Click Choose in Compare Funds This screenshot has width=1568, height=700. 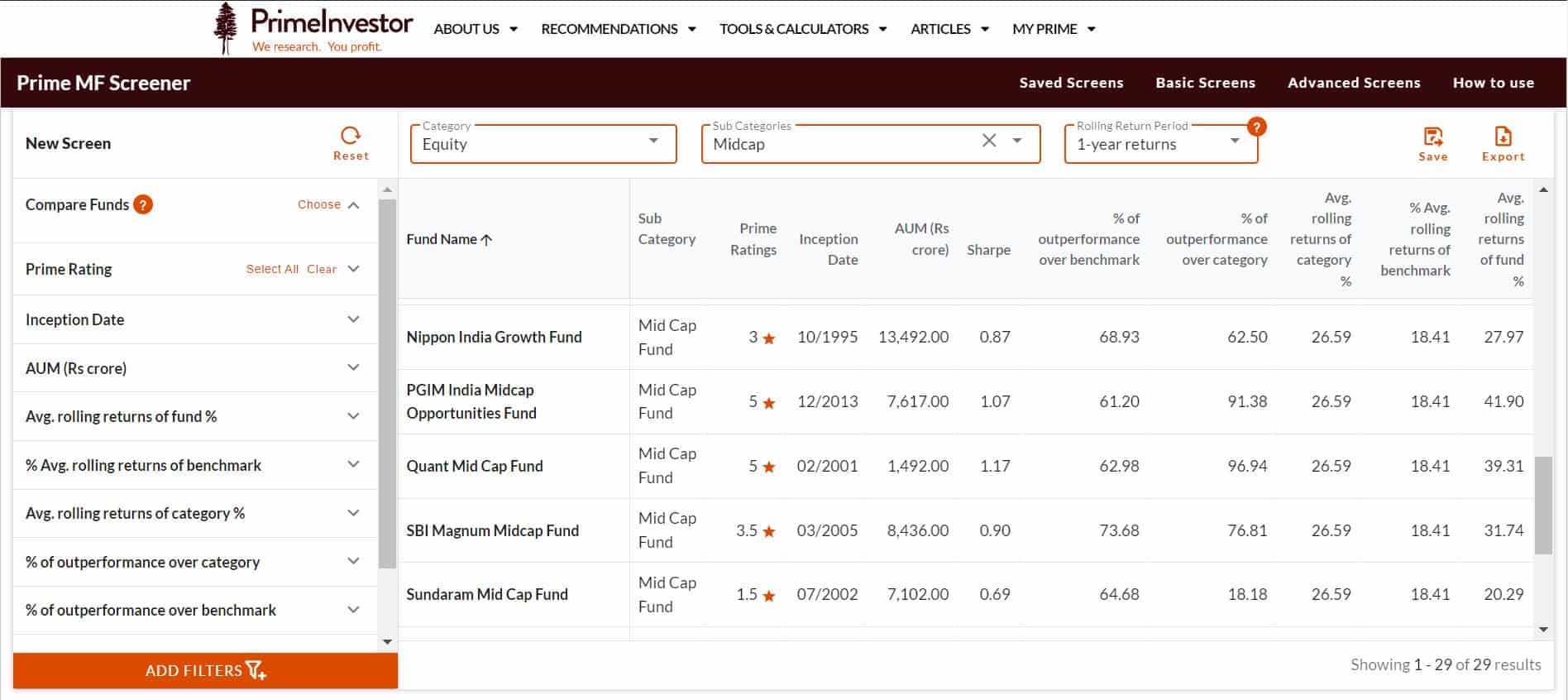pos(319,204)
